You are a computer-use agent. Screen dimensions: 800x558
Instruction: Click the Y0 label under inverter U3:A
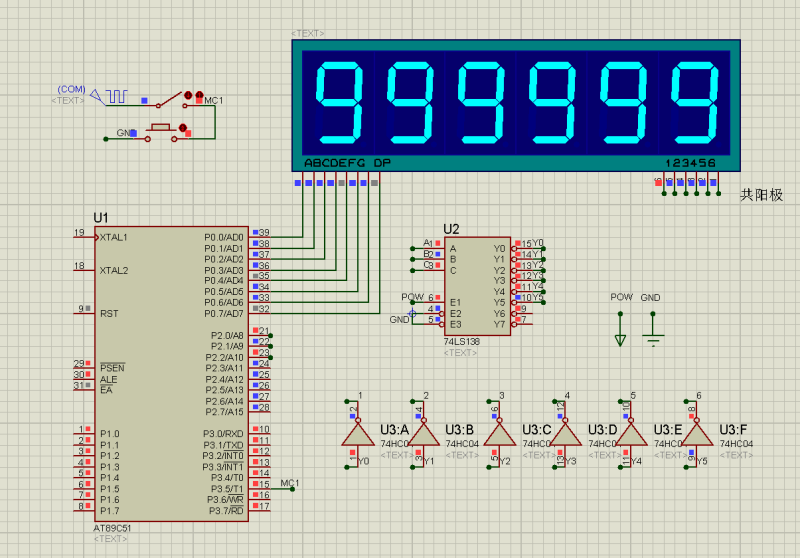pyautogui.click(x=364, y=461)
